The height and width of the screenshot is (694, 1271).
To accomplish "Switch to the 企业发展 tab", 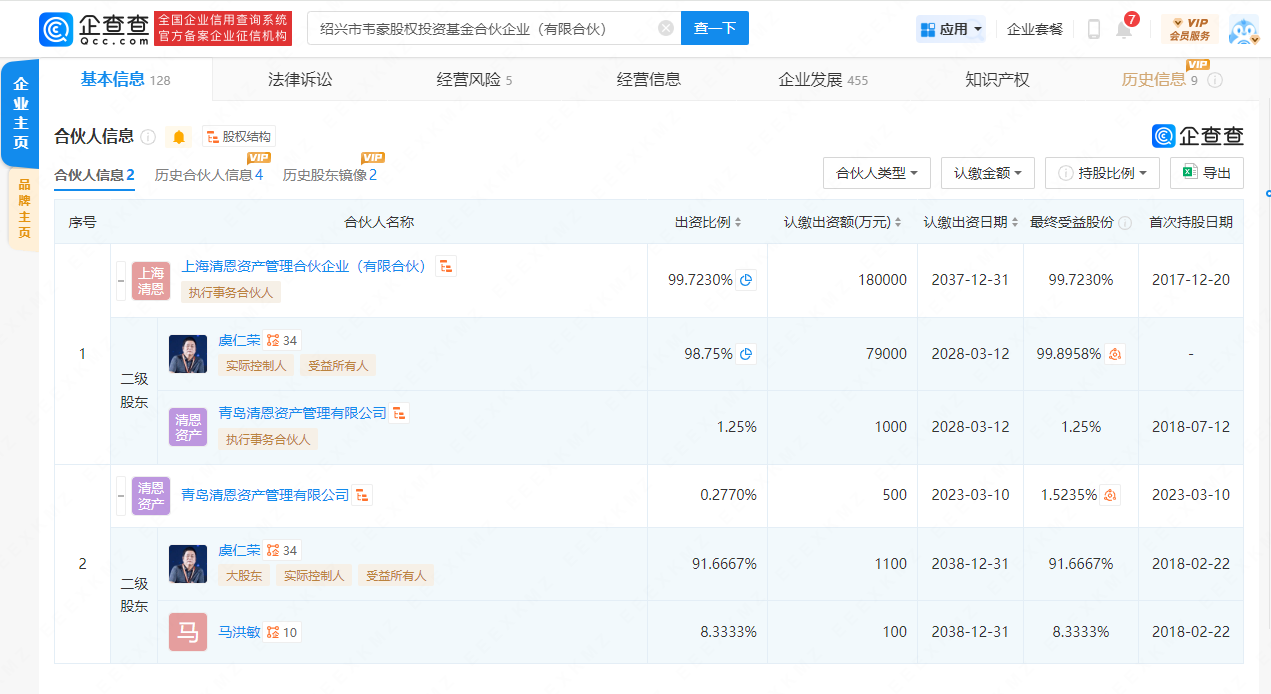I will click(x=823, y=80).
